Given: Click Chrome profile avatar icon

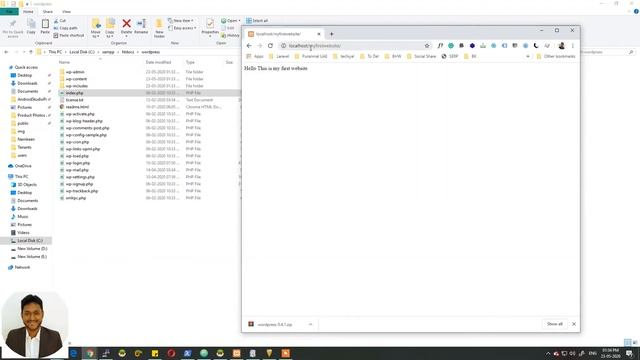Looking at the screenshot, I should pos(562,46).
